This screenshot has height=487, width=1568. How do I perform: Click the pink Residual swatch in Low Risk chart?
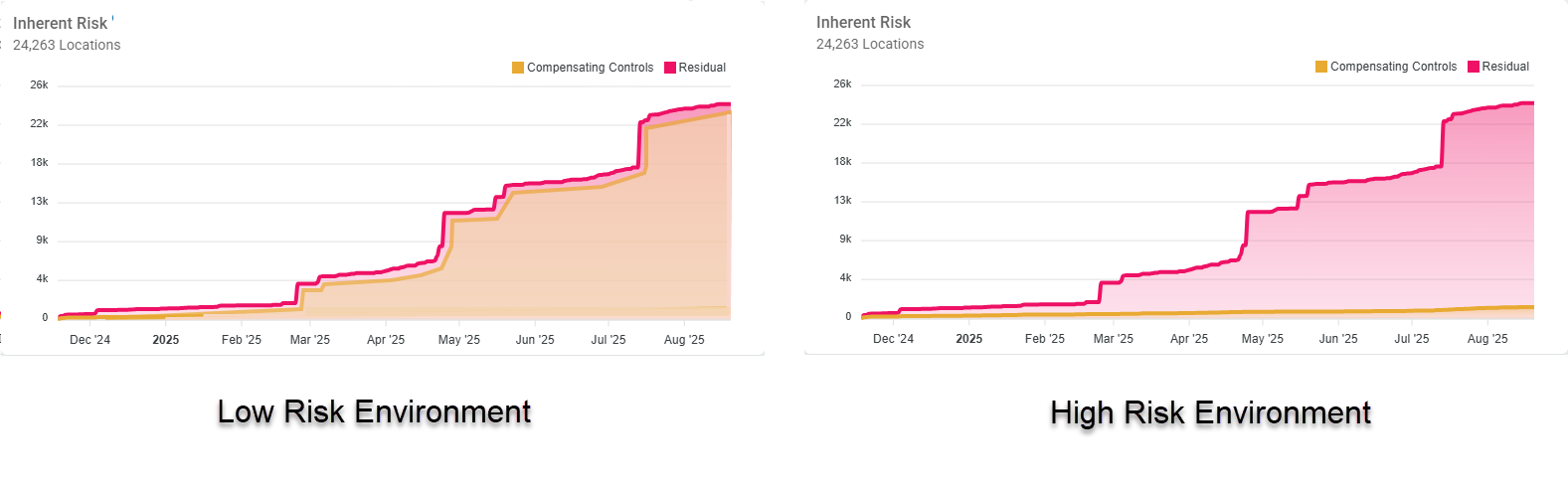point(670,68)
